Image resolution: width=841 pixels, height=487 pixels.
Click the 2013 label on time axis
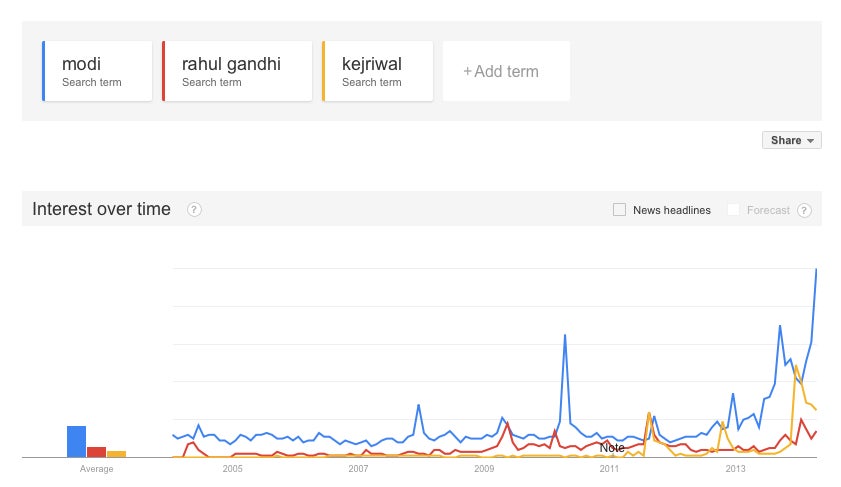(x=735, y=469)
